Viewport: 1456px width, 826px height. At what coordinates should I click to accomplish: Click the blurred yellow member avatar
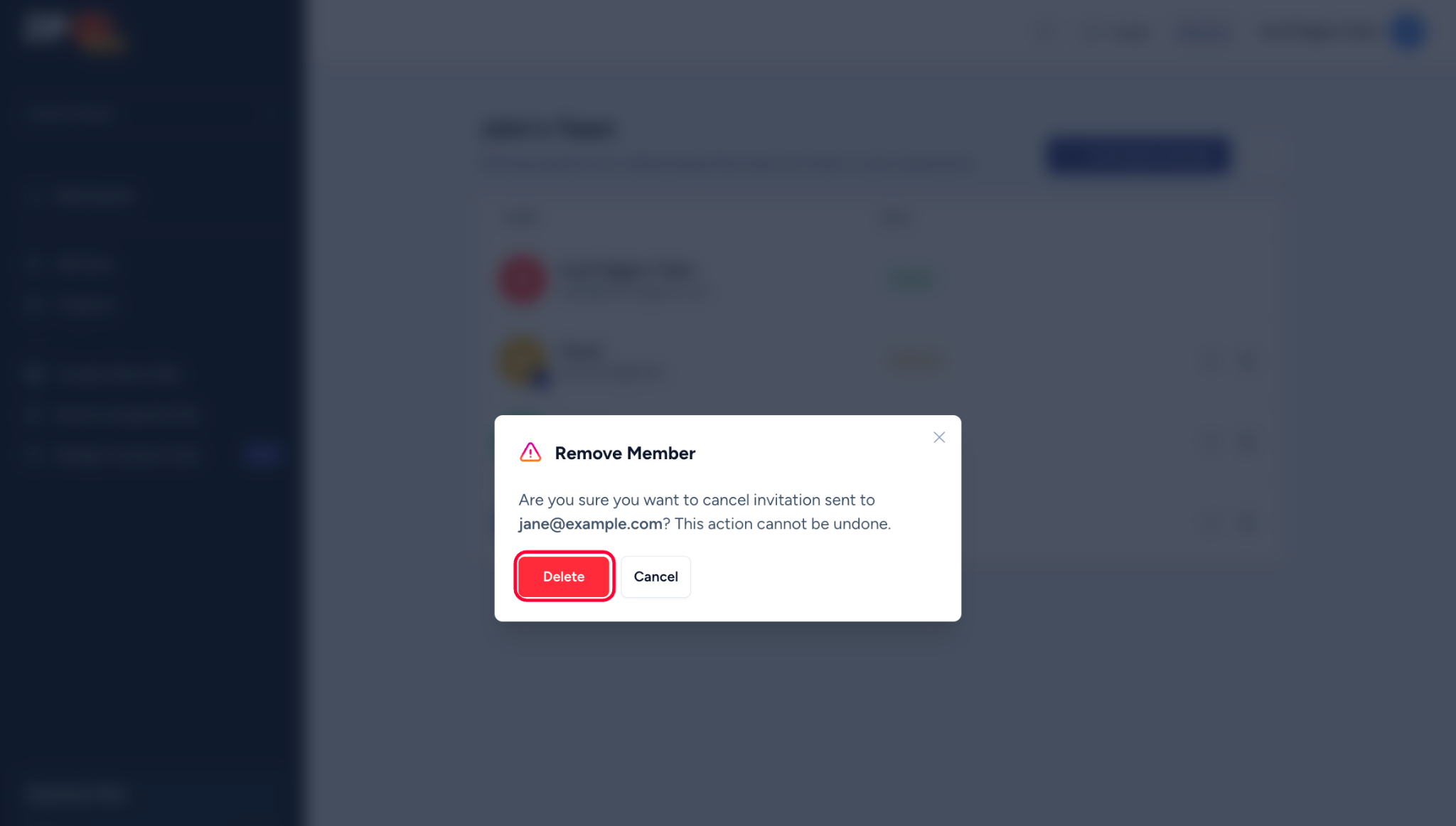click(523, 360)
